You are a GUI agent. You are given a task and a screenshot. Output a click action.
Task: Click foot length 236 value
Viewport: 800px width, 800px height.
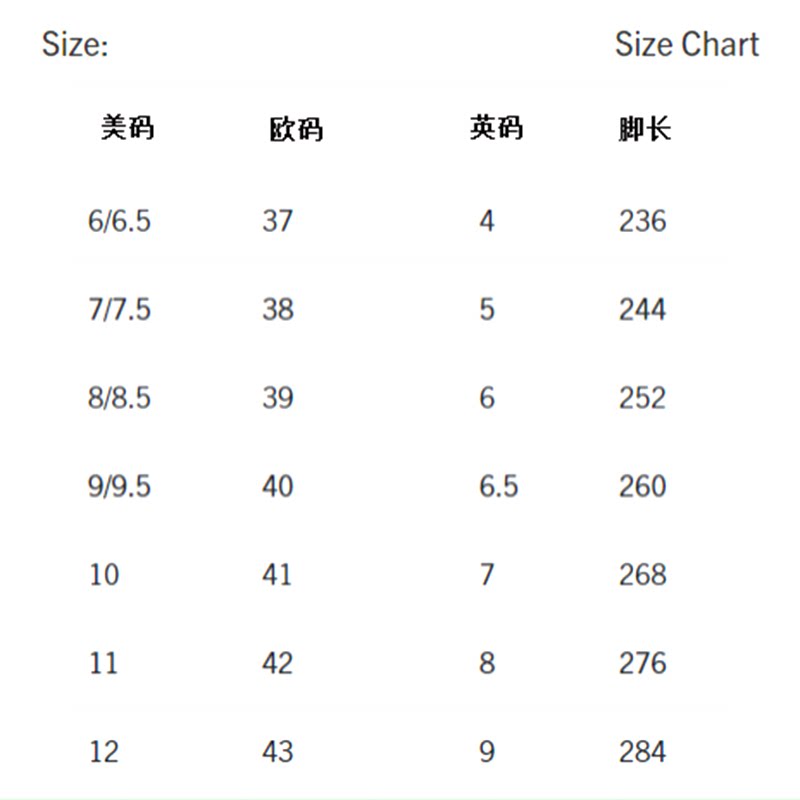642,221
